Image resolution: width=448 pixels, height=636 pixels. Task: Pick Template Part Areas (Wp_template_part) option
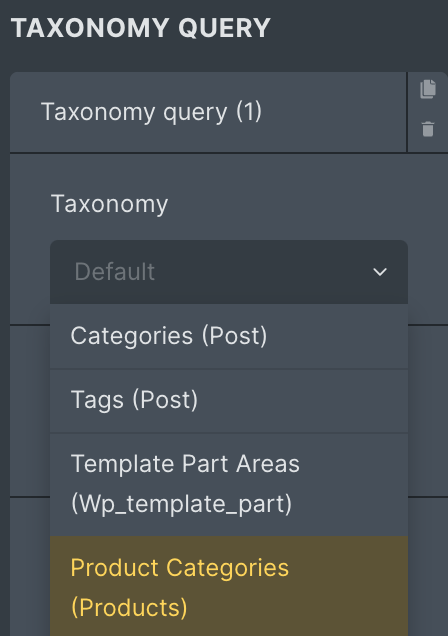(229, 484)
